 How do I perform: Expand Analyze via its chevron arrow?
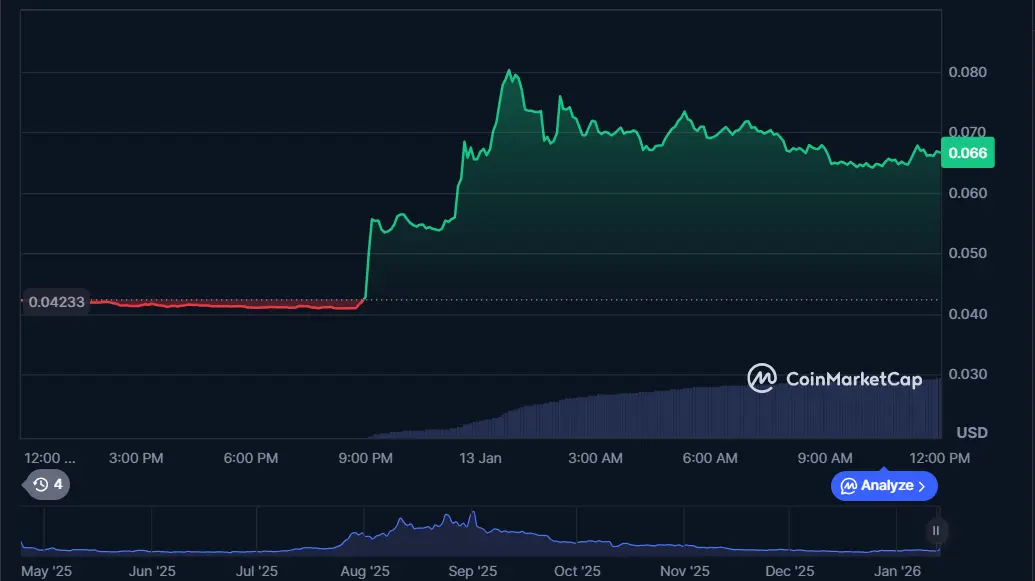(922, 486)
